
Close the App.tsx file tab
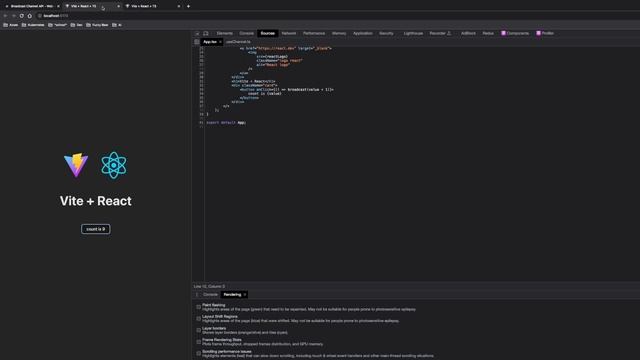(220, 42)
